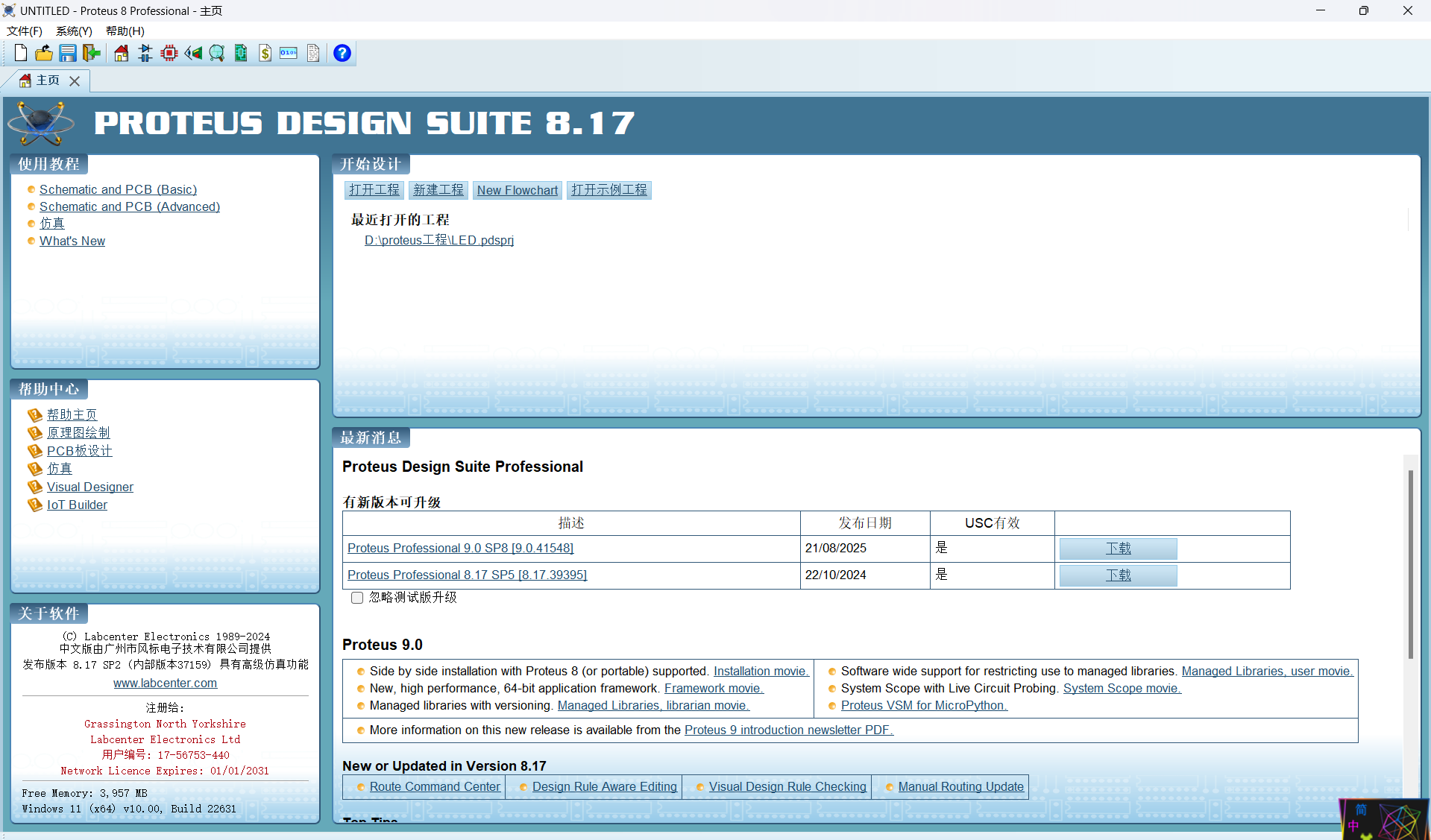Open the IoT Builder help link
Screen dimensions: 1431x840
click(x=77, y=505)
